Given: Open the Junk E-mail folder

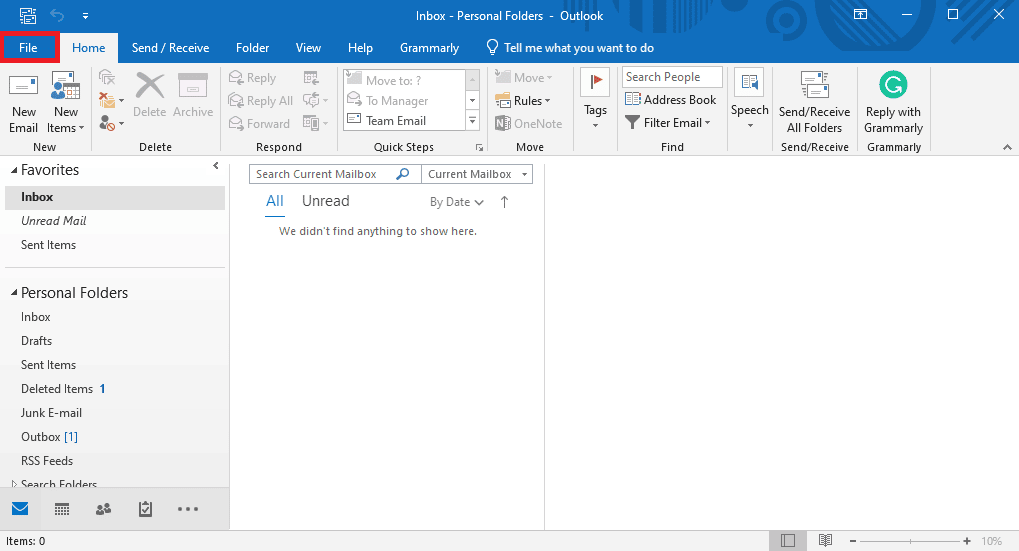Looking at the screenshot, I should click(51, 413).
